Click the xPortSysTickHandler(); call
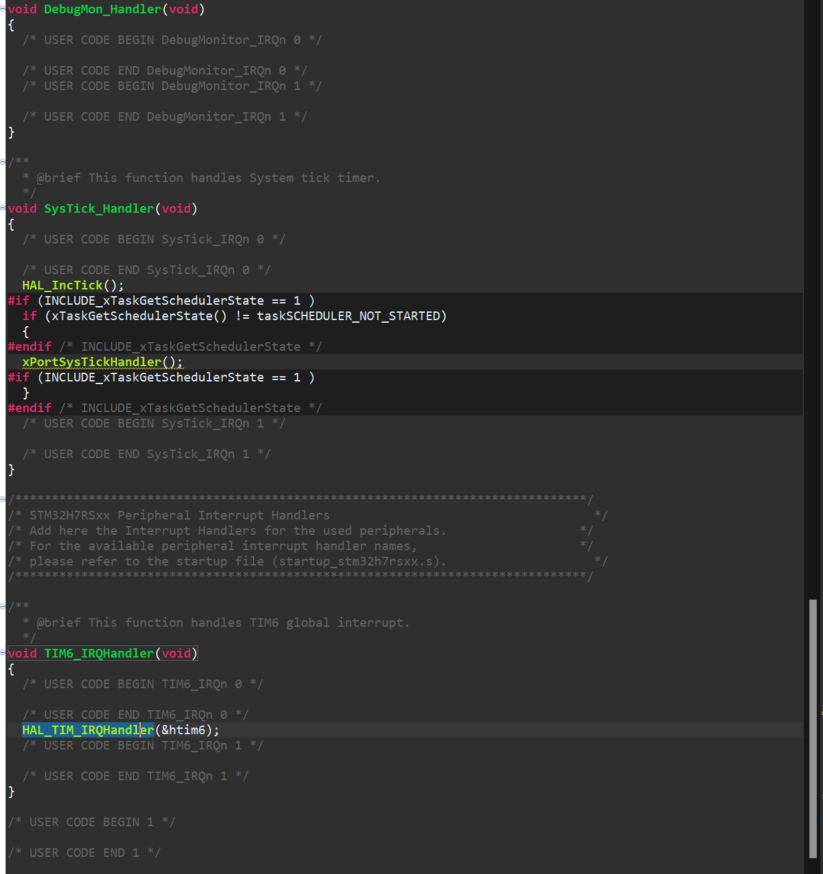This screenshot has height=874, width=823. point(102,362)
